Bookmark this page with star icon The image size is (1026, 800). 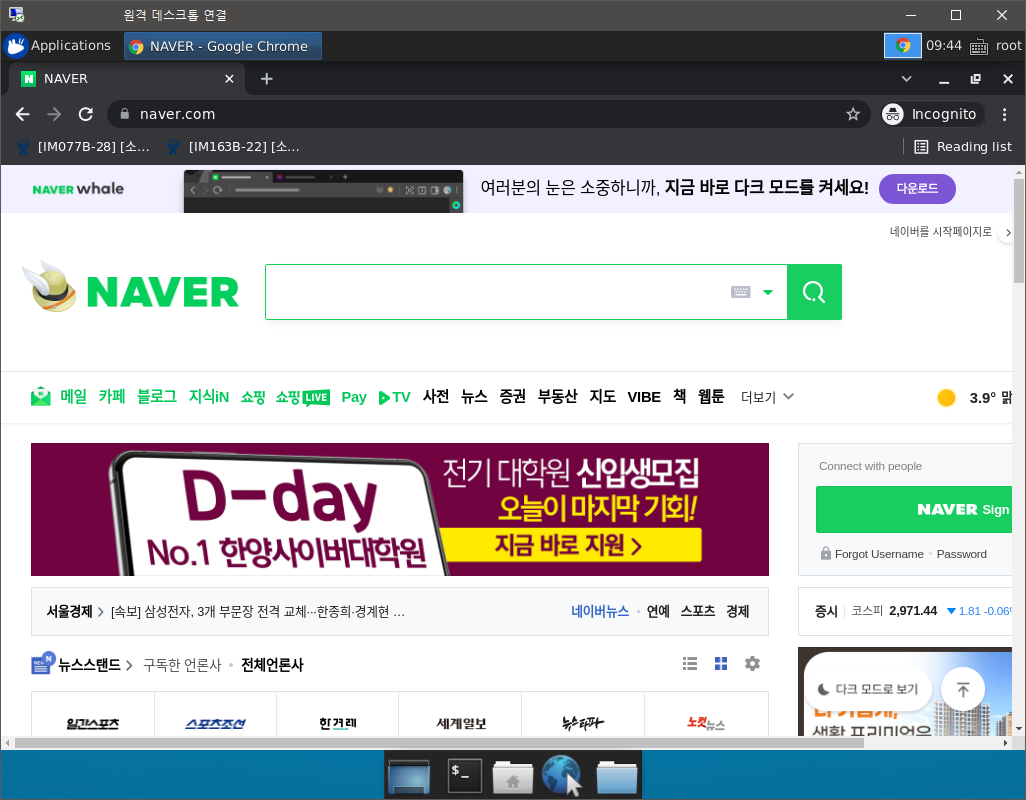(x=853, y=114)
